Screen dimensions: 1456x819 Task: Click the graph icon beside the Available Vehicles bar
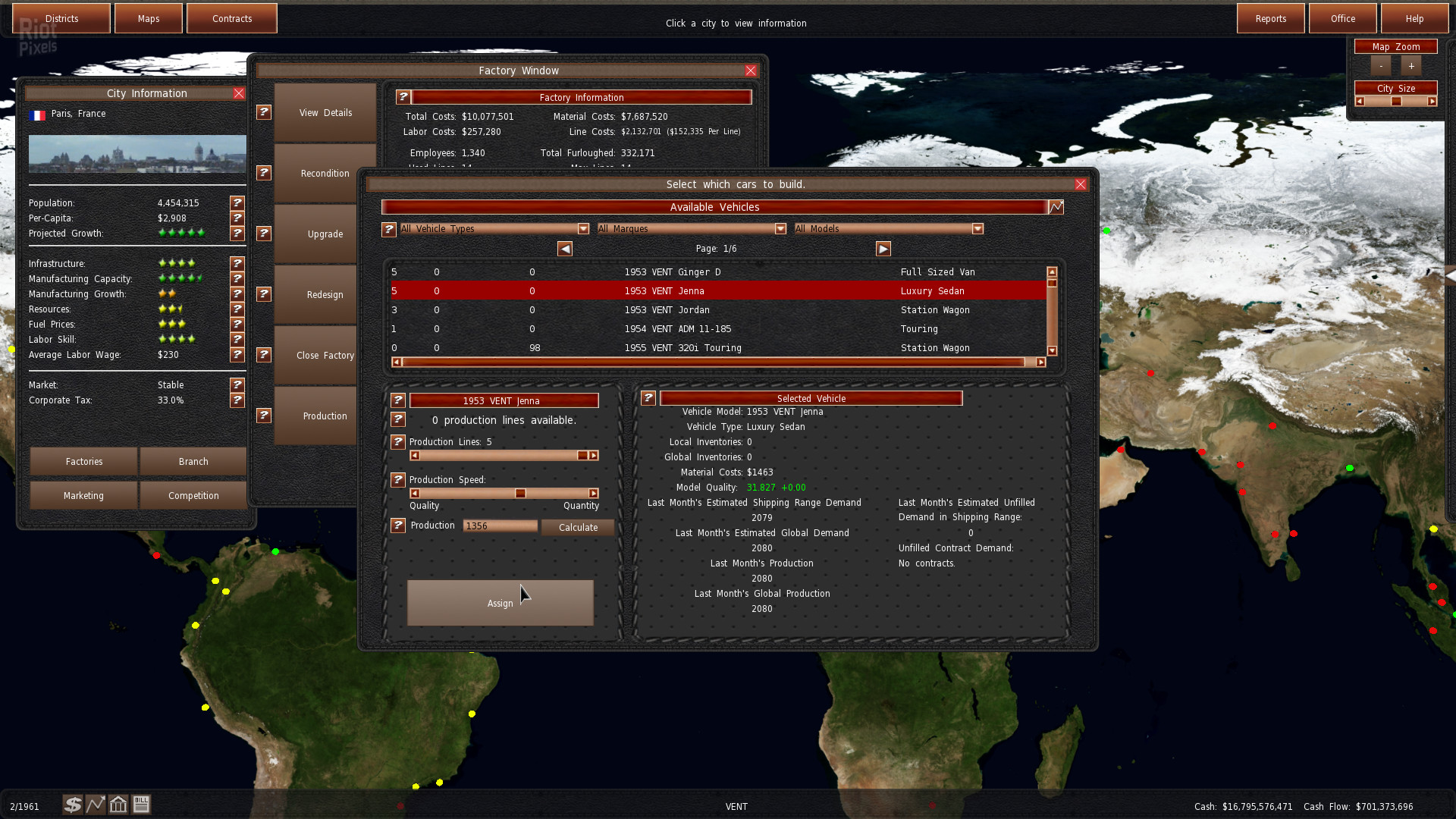tap(1055, 206)
